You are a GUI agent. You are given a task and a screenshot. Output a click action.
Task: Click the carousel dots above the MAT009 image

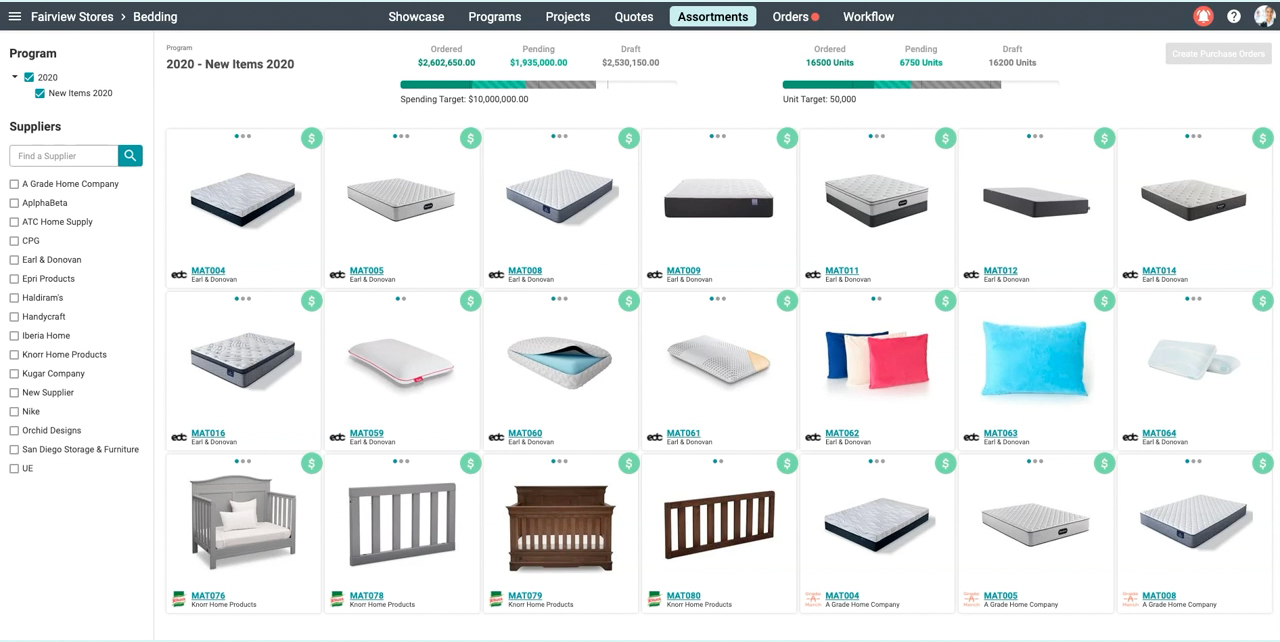[717, 136]
